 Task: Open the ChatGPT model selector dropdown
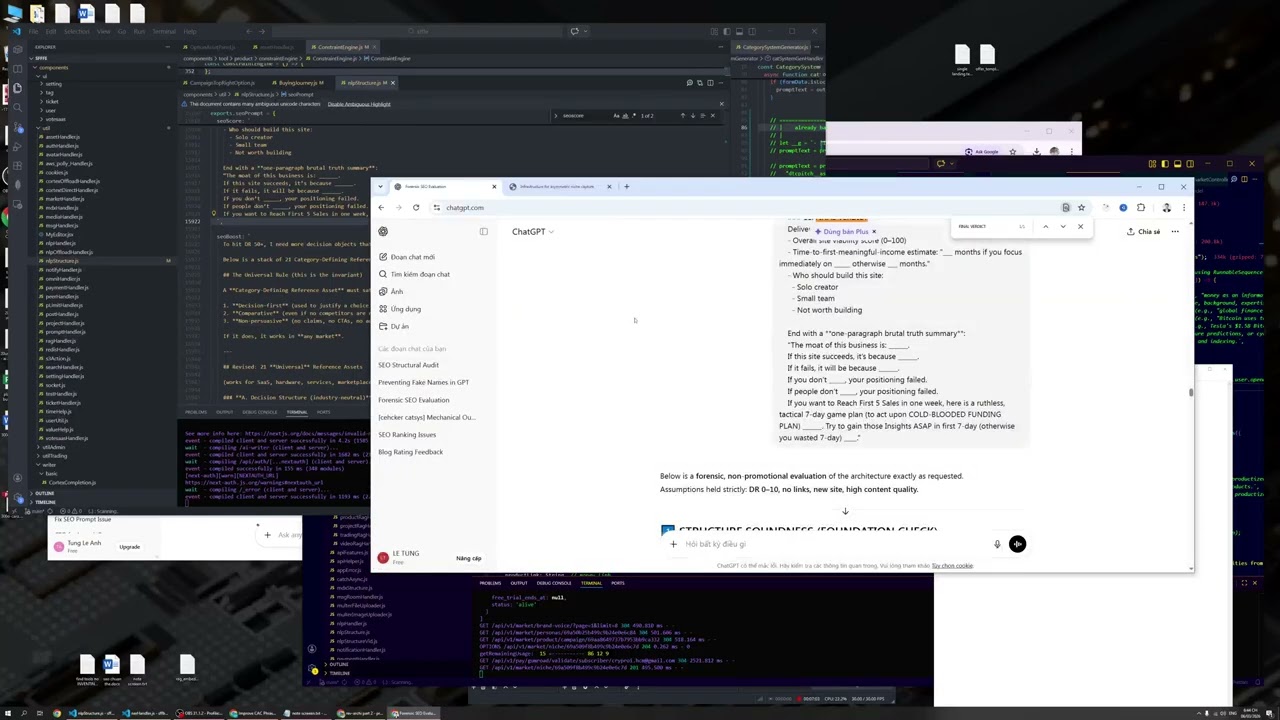point(533,232)
